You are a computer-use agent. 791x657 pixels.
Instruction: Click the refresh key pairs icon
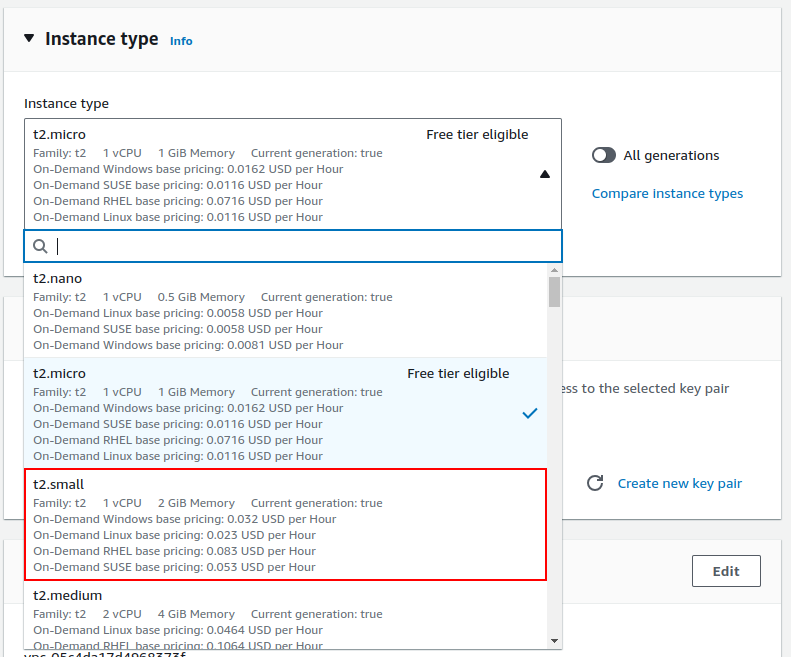(x=595, y=483)
